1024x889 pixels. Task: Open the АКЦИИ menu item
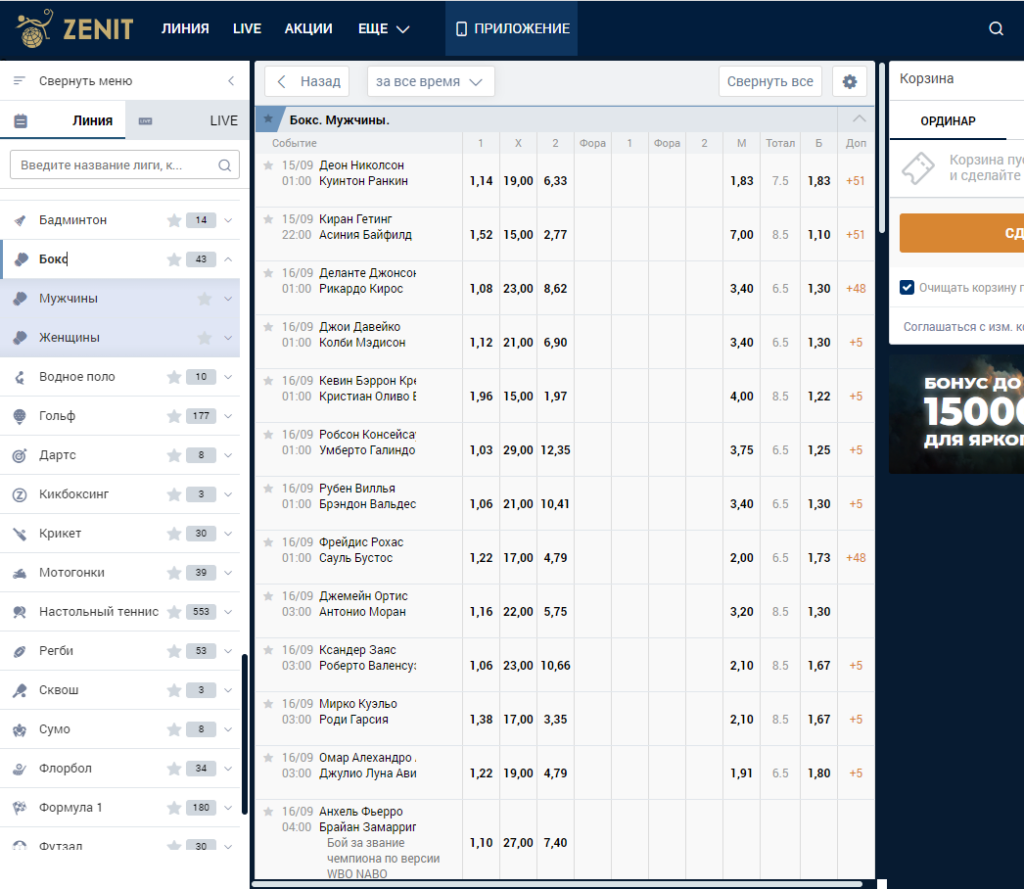(x=308, y=29)
